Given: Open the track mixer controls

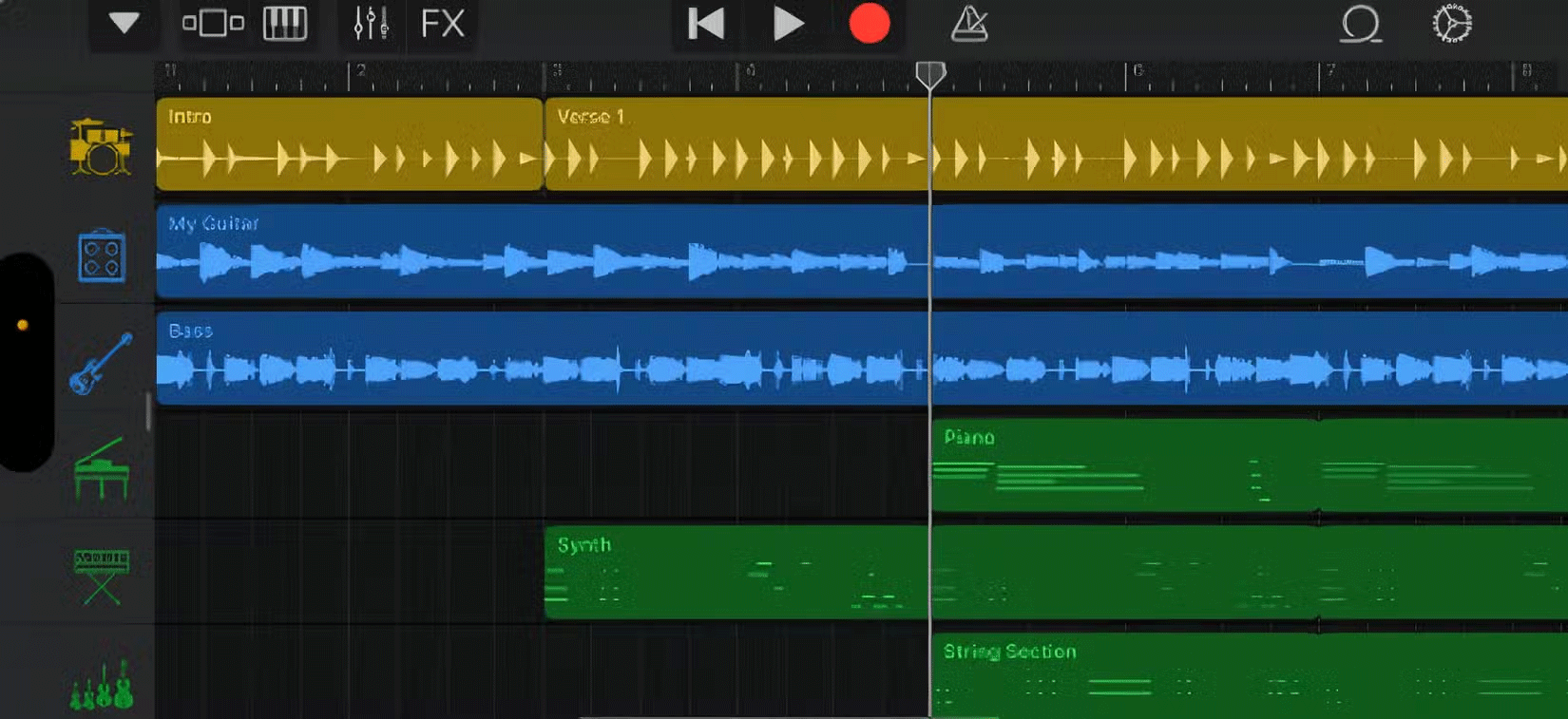Looking at the screenshot, I should pos(370,24).
